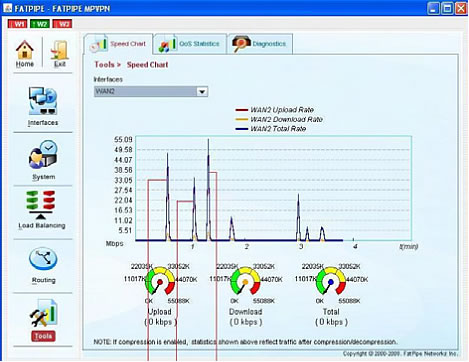469x362 pixels.
Task: Open the System settings icon
Action: click(x=43, y=155)
